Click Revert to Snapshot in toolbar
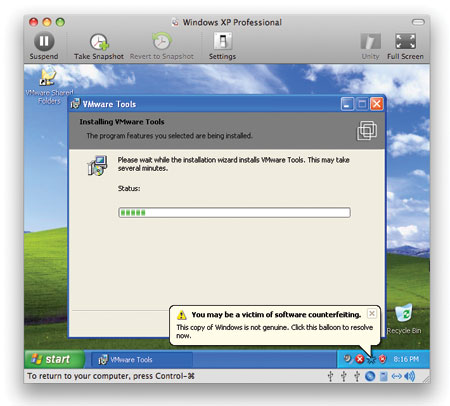Screen dimensions: 450x406 162,46
